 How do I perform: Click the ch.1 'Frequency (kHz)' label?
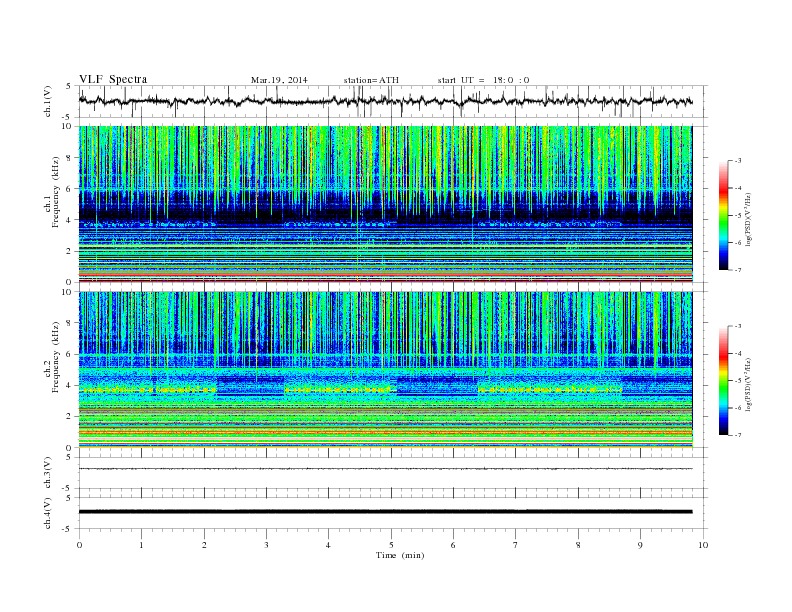point(56,192)
